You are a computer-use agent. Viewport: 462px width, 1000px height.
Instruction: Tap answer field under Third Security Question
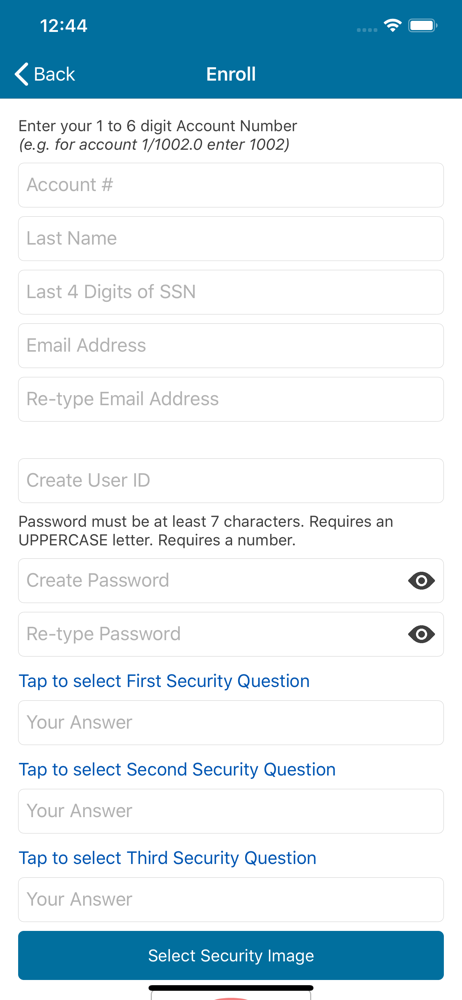point(231,900)
